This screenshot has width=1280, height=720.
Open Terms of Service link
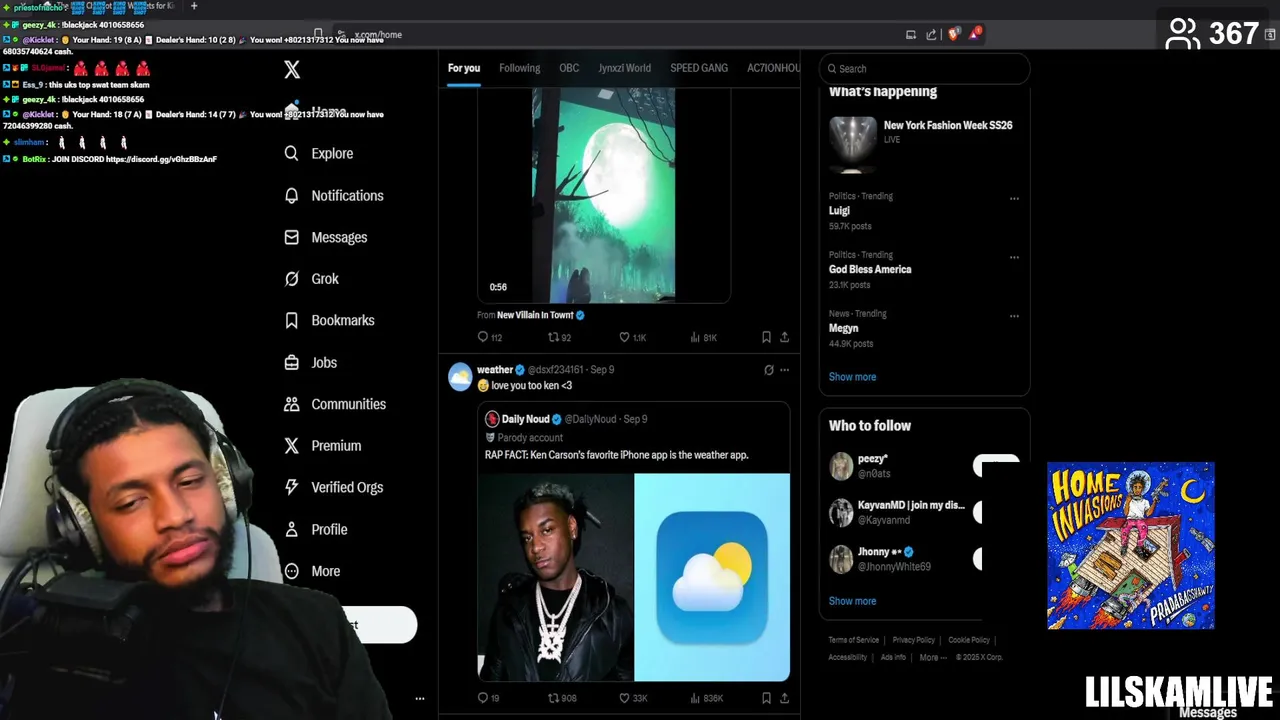853,640
